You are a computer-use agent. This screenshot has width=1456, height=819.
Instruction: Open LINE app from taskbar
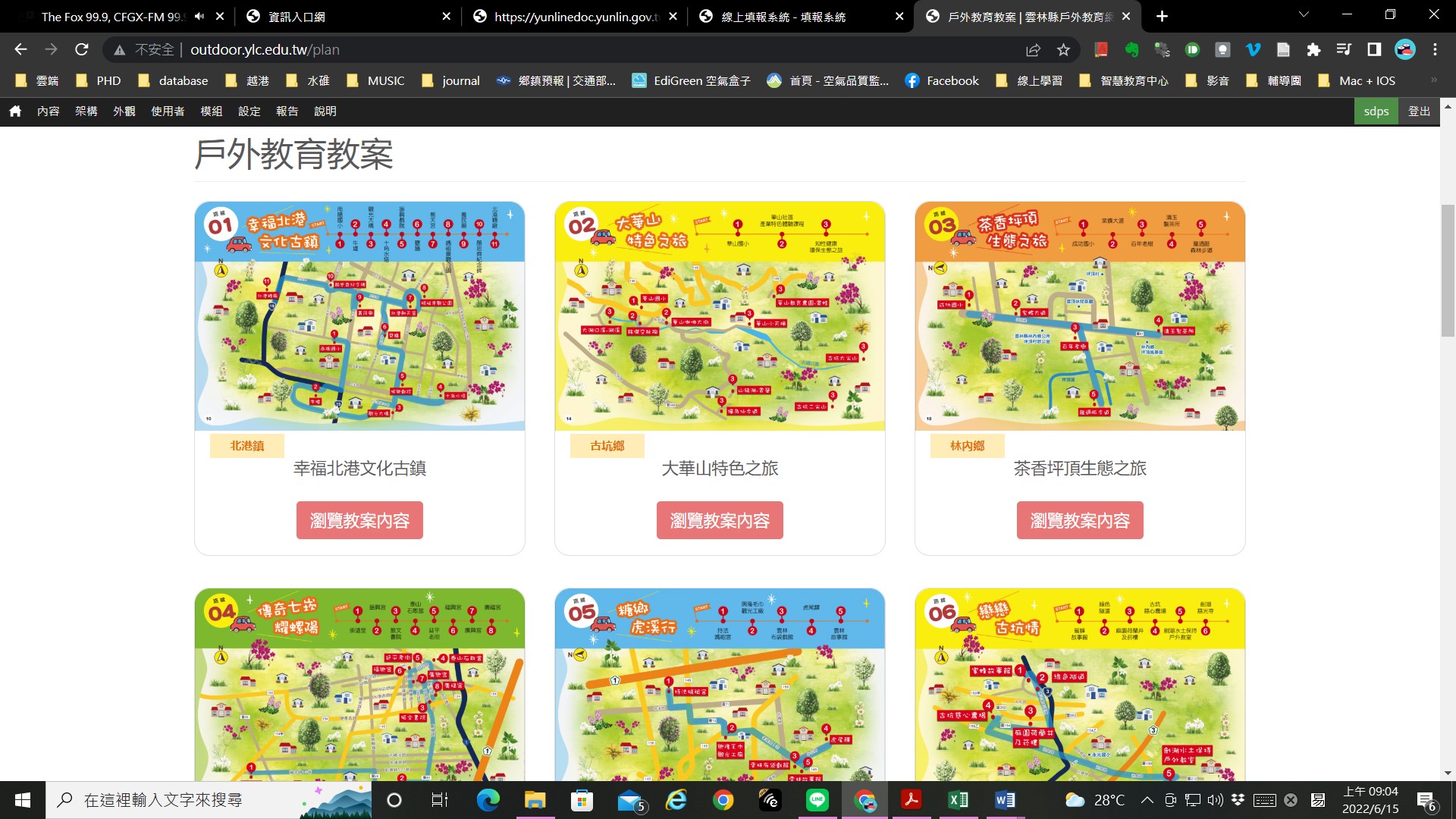(817, 800)
